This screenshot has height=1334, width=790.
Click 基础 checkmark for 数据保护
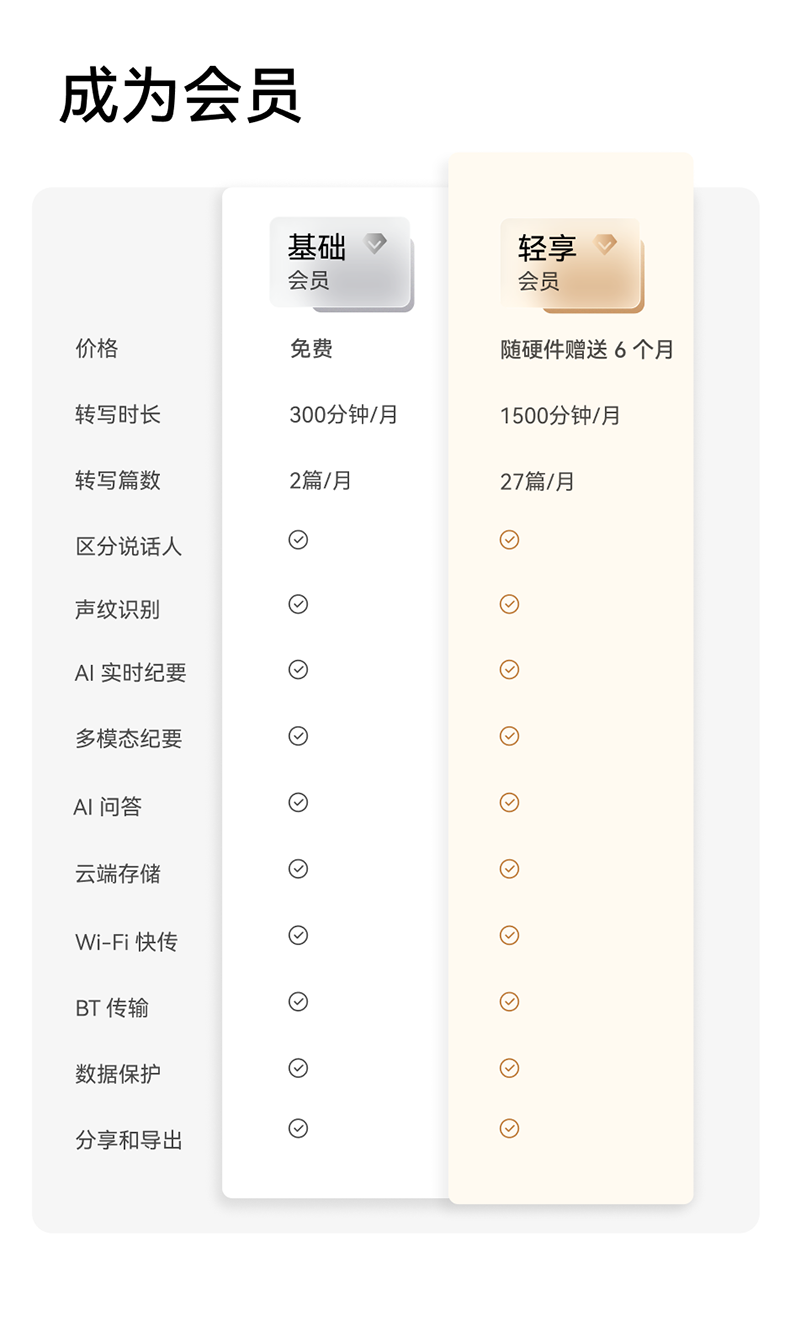pyautogui.click(x=298, y=1068)
